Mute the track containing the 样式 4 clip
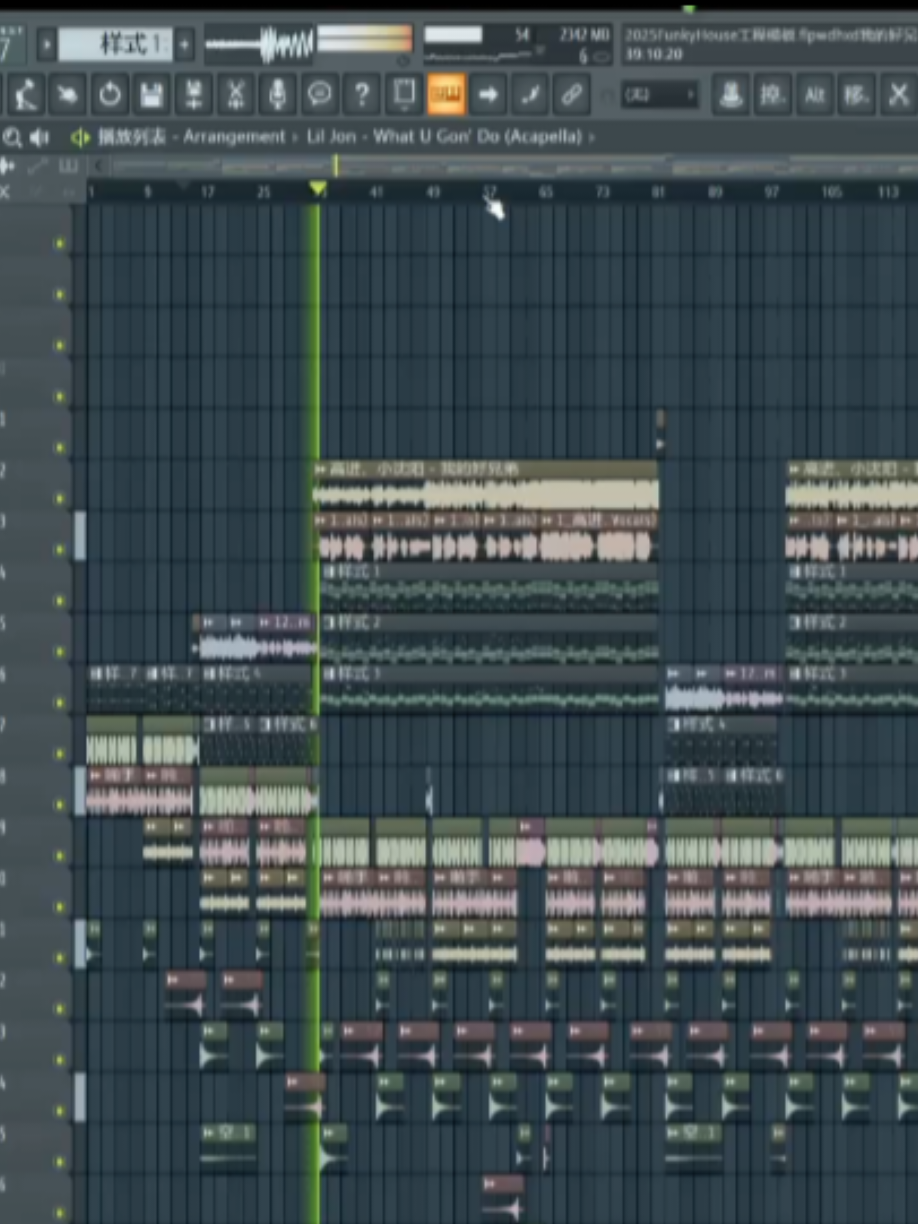The image size is (918, 1224). click(x=60, y=753)
